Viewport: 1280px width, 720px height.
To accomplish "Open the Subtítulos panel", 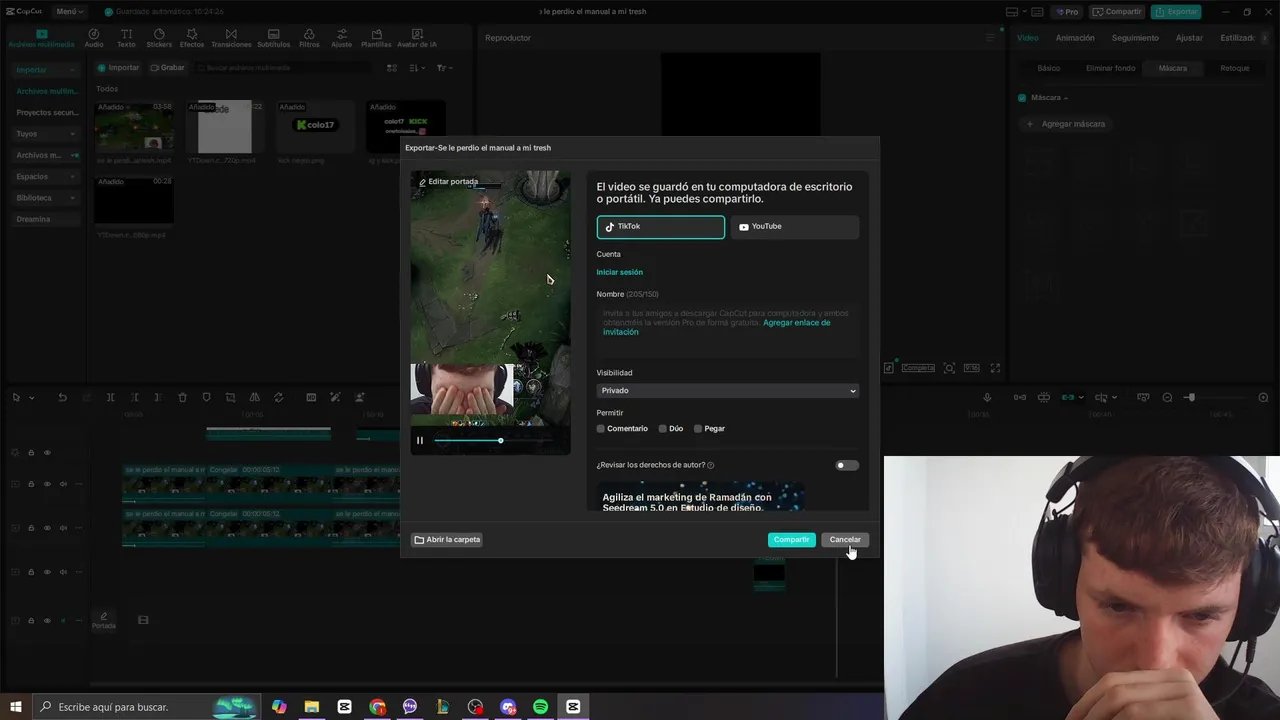I will coord(273,38).
